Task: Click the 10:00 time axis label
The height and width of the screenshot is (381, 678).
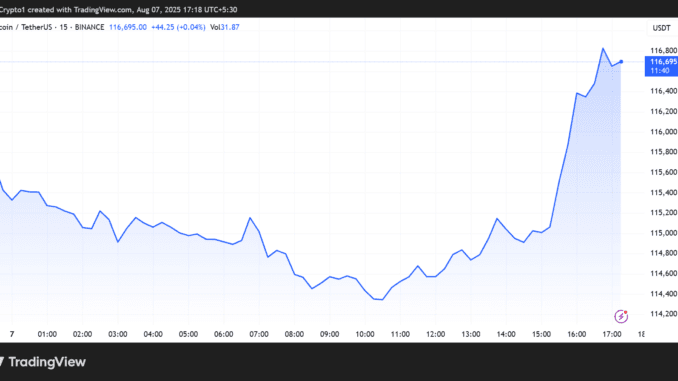Action: pos(365,334)
